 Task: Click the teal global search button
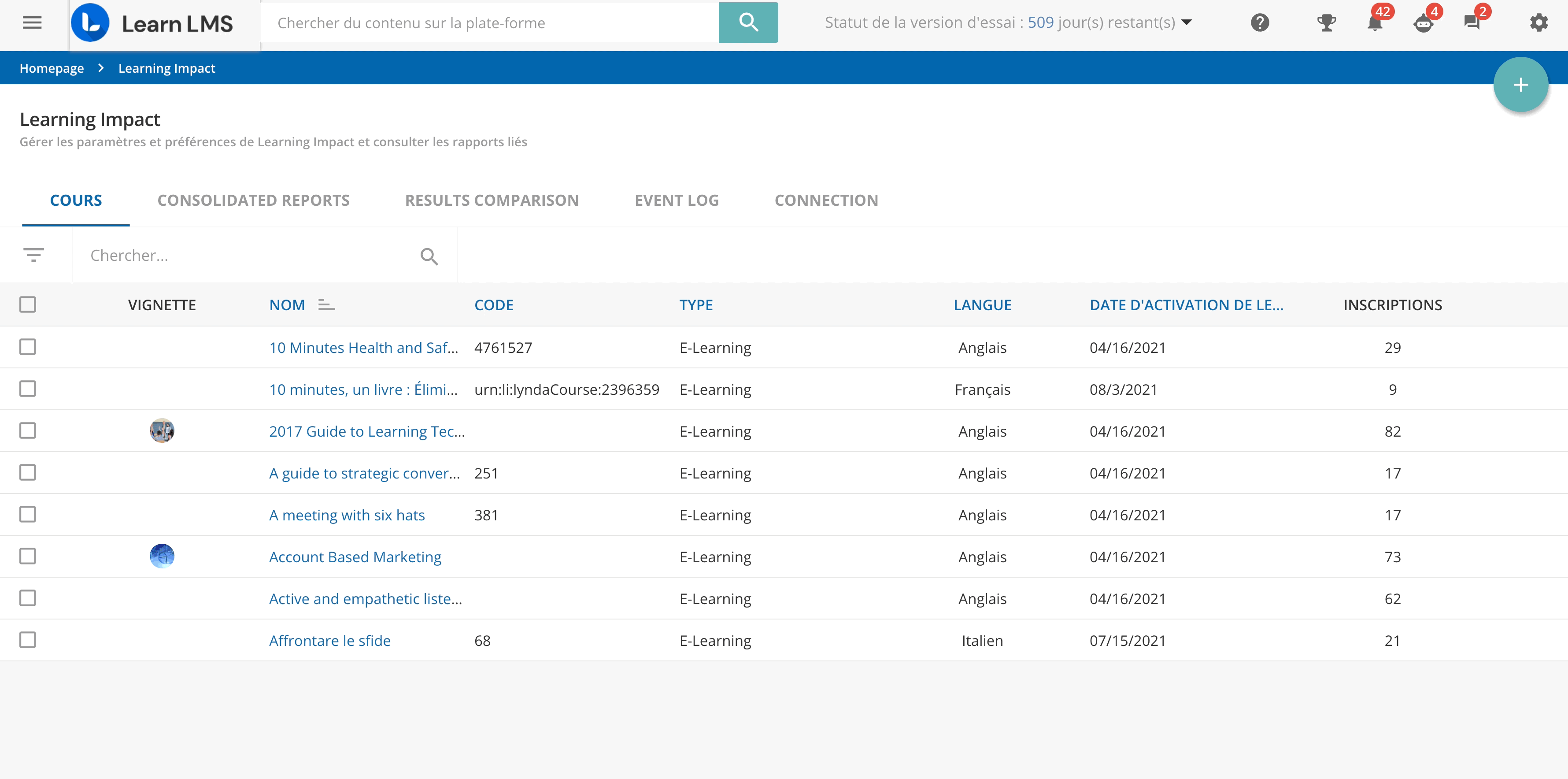[x=747, y=23]
